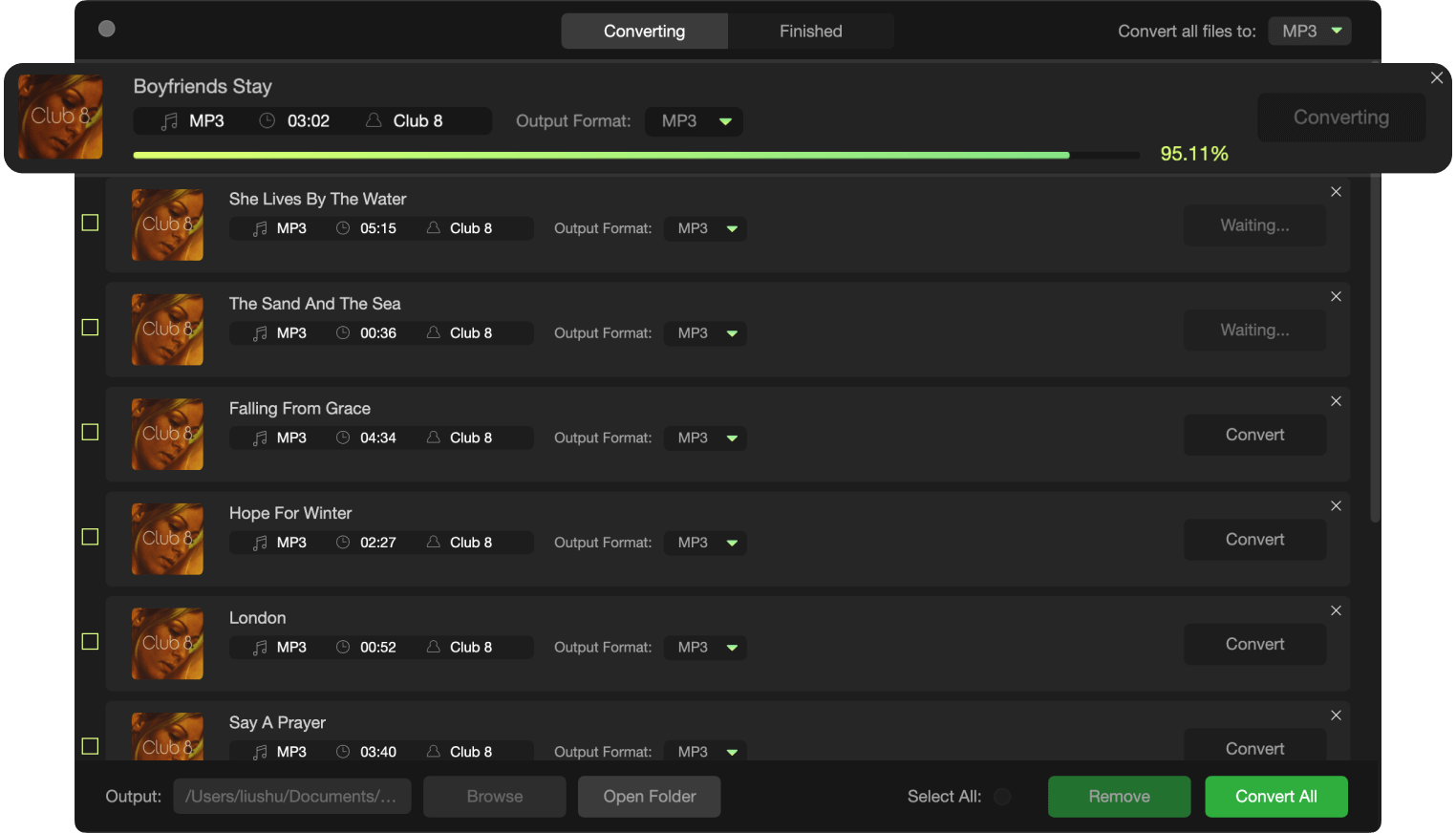Screen dimensions: 1456x833
Task: Select the Converting tab
Action: [644, 32]
